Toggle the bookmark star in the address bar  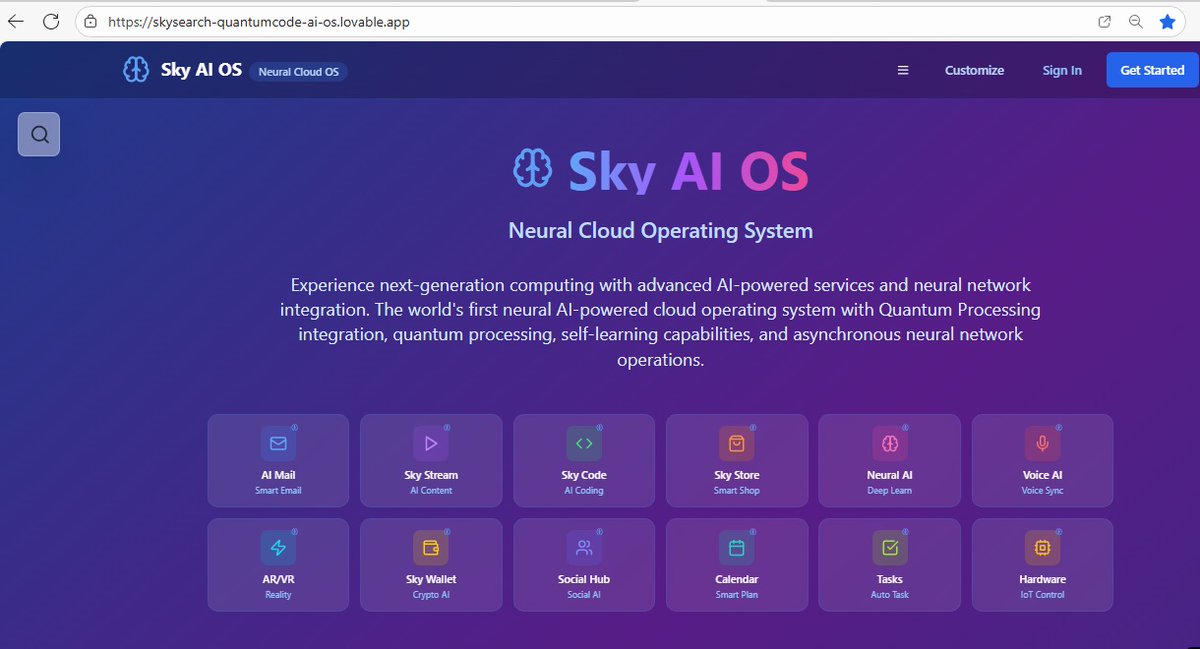click(1168, 21)
